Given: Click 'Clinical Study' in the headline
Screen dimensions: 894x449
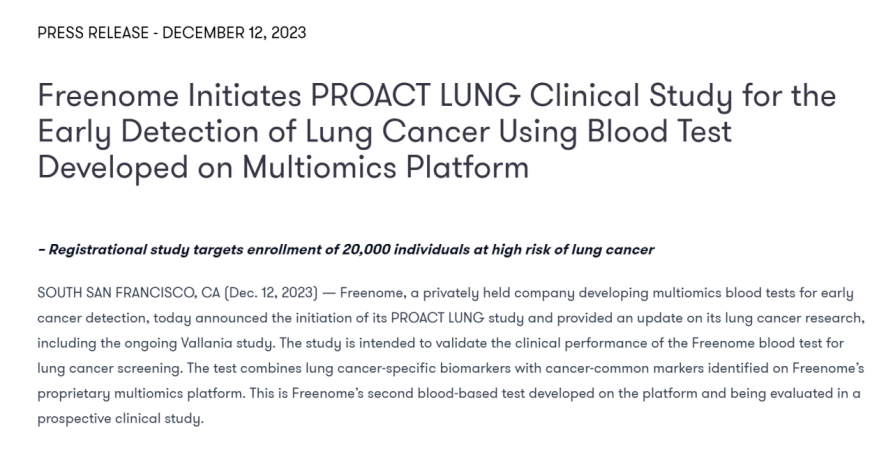Looking at the screenshot, I should point(631,95).
